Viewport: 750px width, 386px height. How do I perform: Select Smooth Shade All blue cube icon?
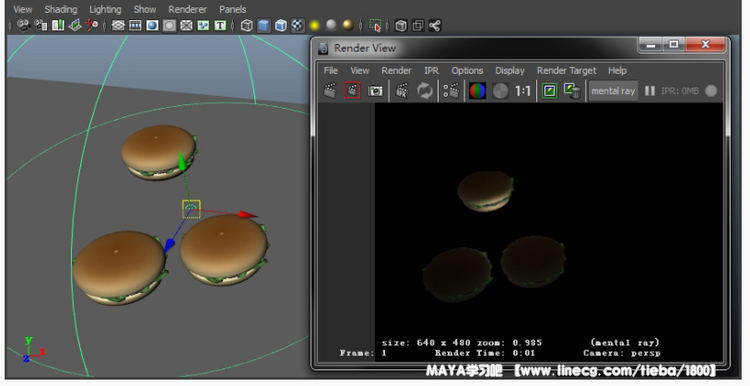(264, 25)
